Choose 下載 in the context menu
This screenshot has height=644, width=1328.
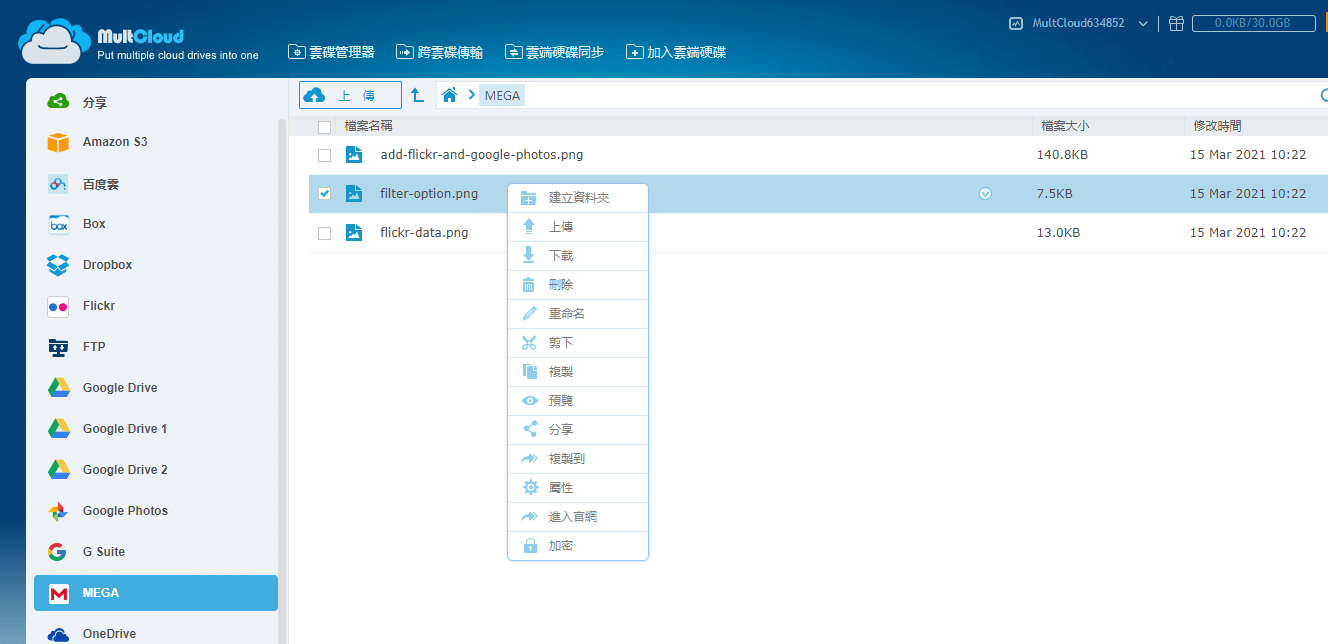pos(578,256)
